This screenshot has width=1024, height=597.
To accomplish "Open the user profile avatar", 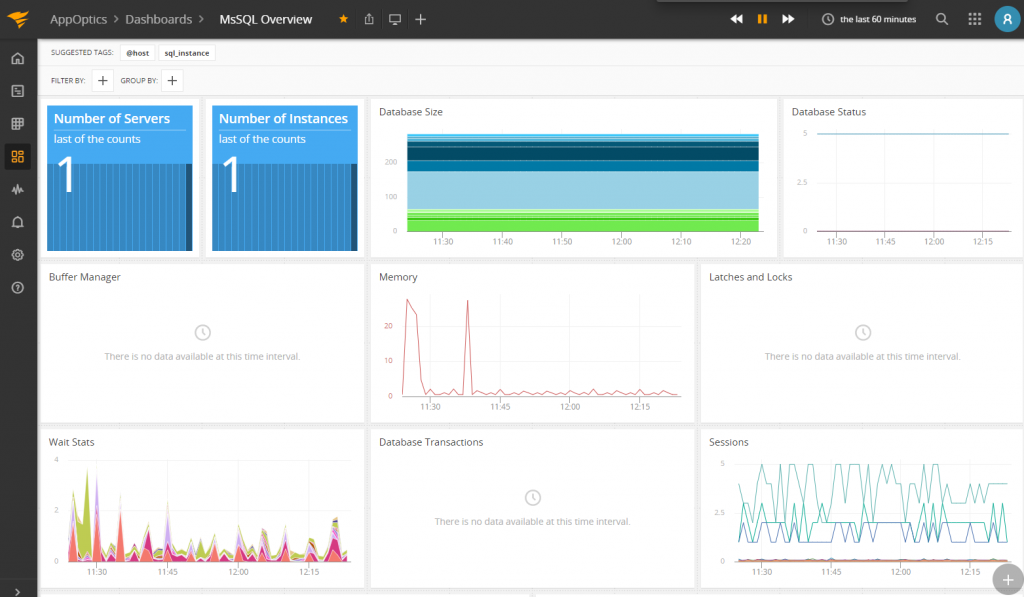I will click(1006, 19).
